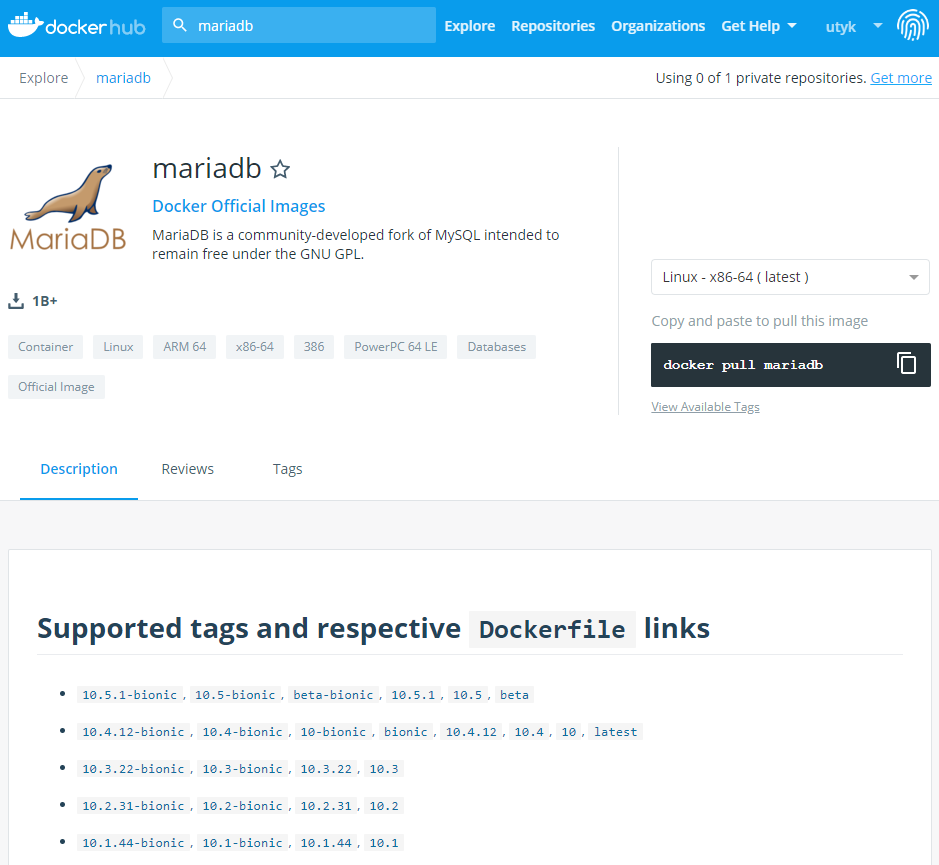Copy the docker pull command
This screenshot has width=939, height=865.
pyautogui.click(x=906, y=364)
